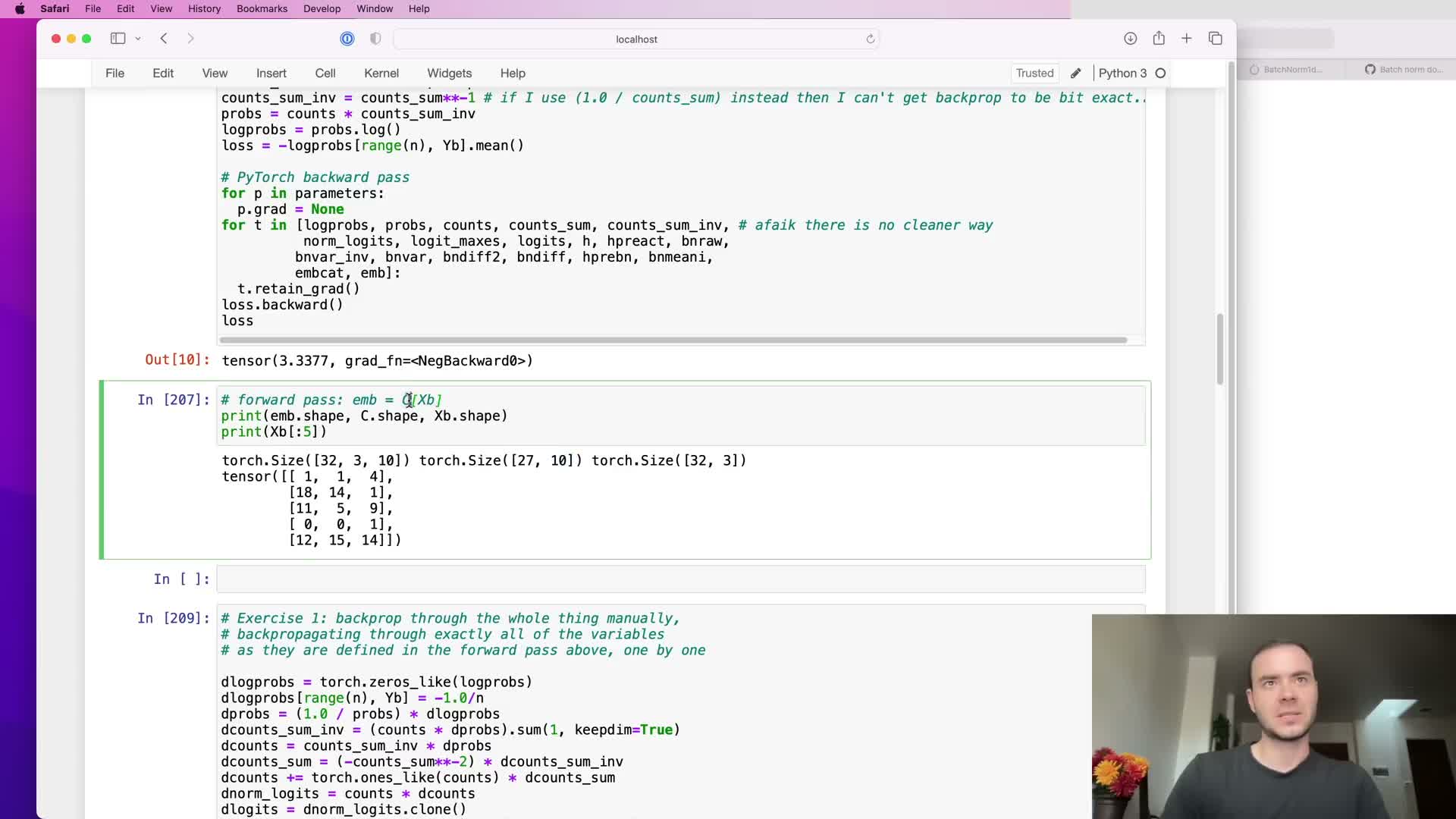
Task: Click the Share icon in Safari
Action: point(1159,39)
